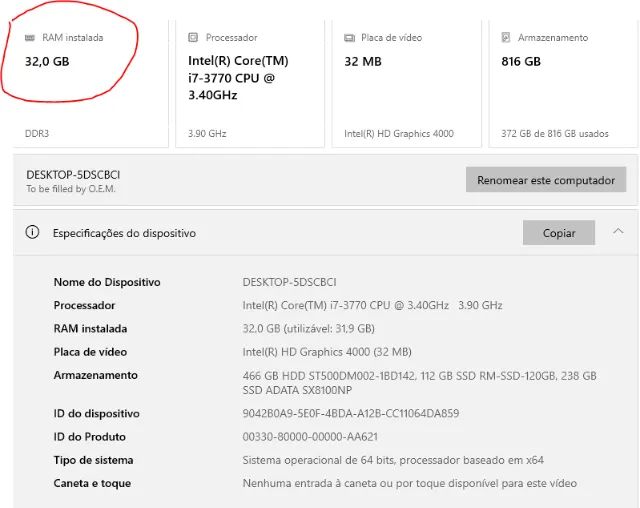Click the 466 GB HDD ST500DM002 storage value

pos(419,383)
